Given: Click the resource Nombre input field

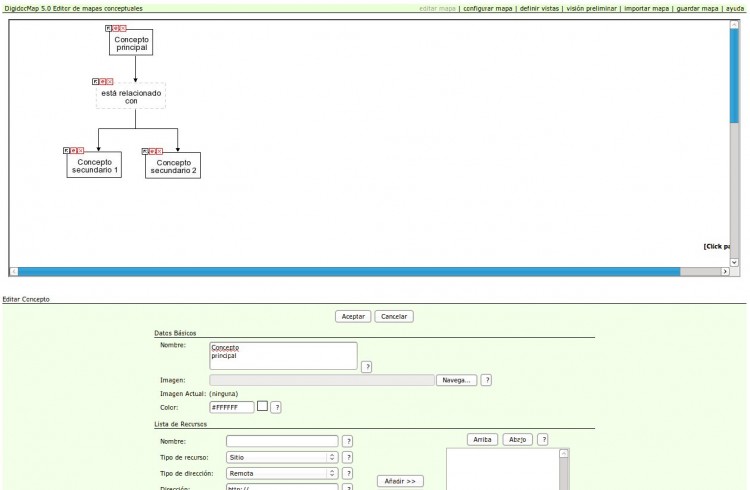Looking at the screenshot, I should [282, 441].
